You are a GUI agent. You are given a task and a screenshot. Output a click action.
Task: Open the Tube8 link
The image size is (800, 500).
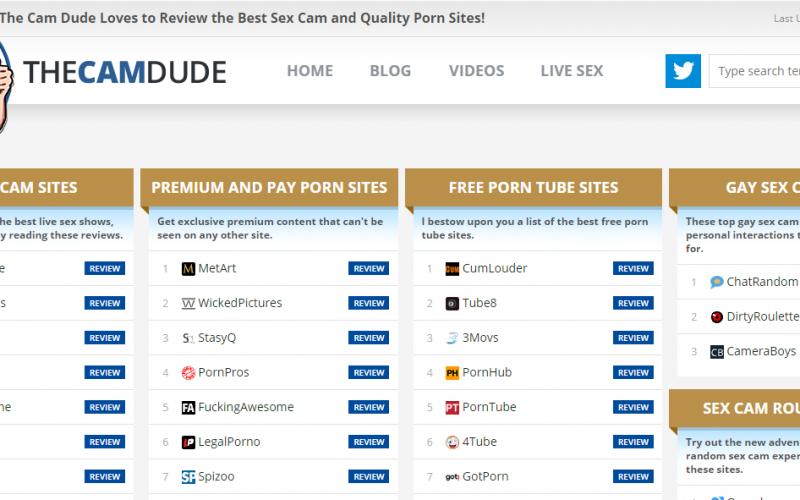[x=479, y=303]
